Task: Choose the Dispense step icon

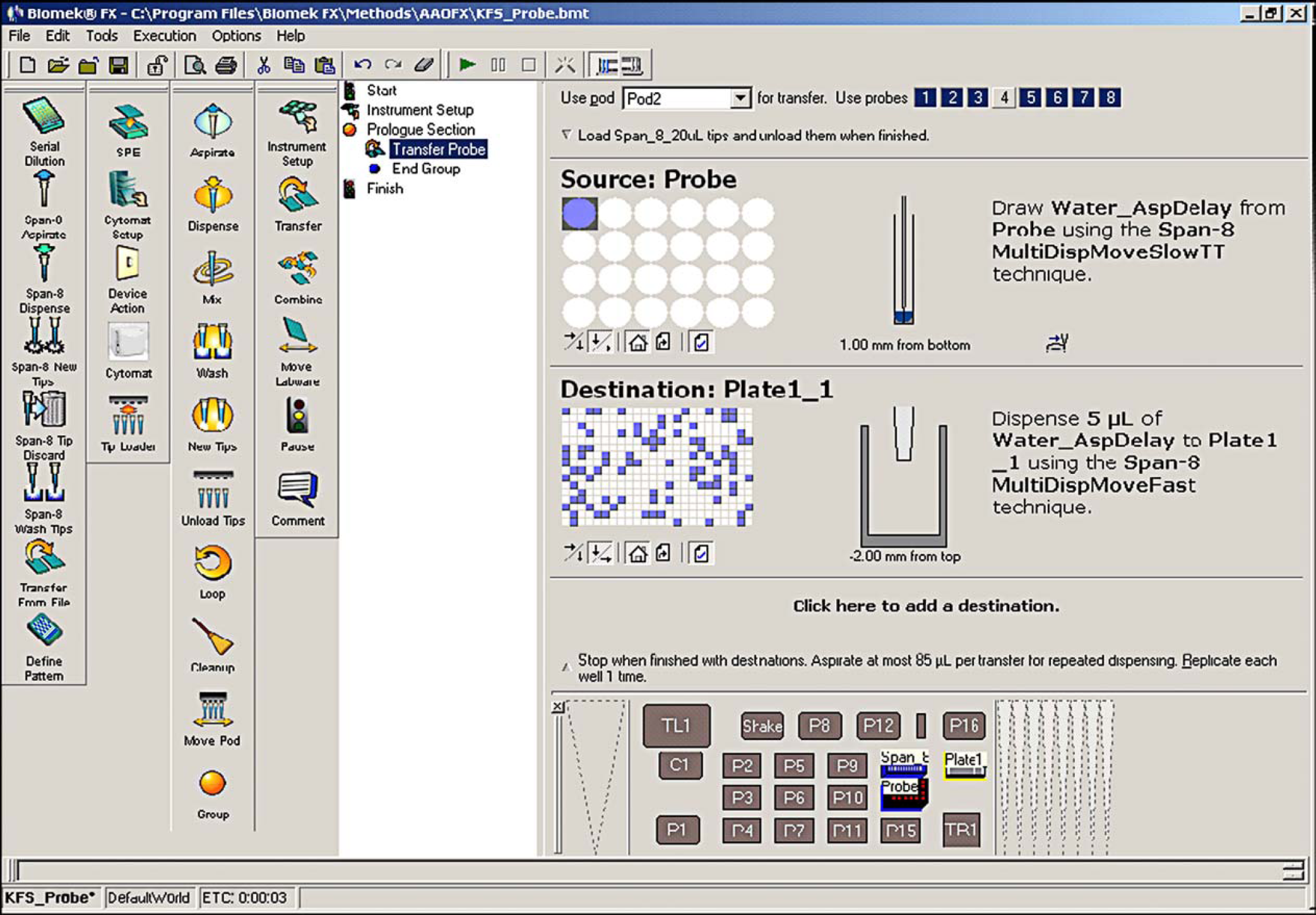Action: point(213,204)
